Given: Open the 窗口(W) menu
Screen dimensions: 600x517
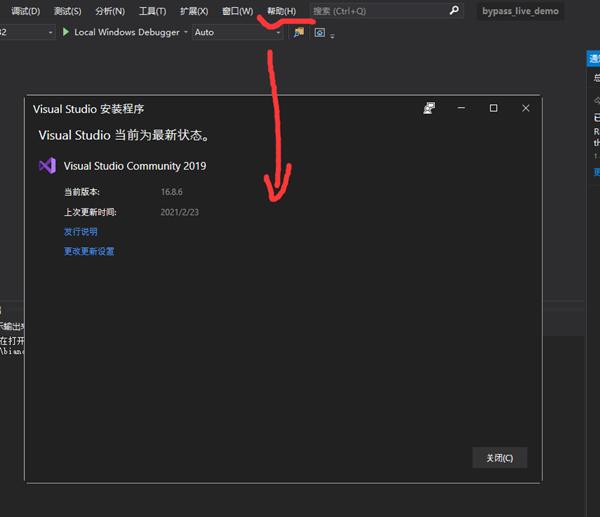Looking at the screenshot, I should point(237,11).
